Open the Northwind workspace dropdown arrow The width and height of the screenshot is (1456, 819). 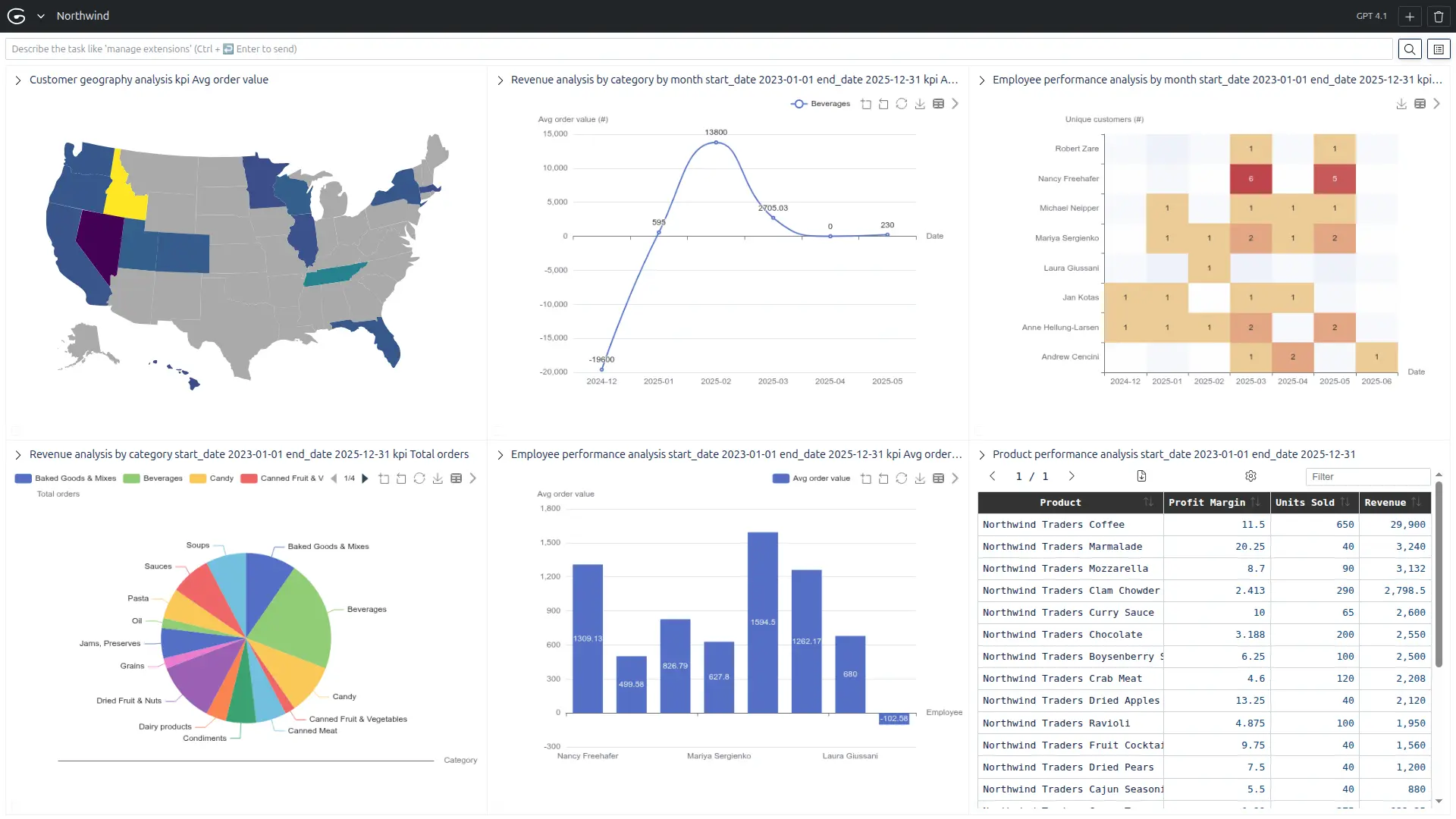pyautogui.click(x=41, y=16)
